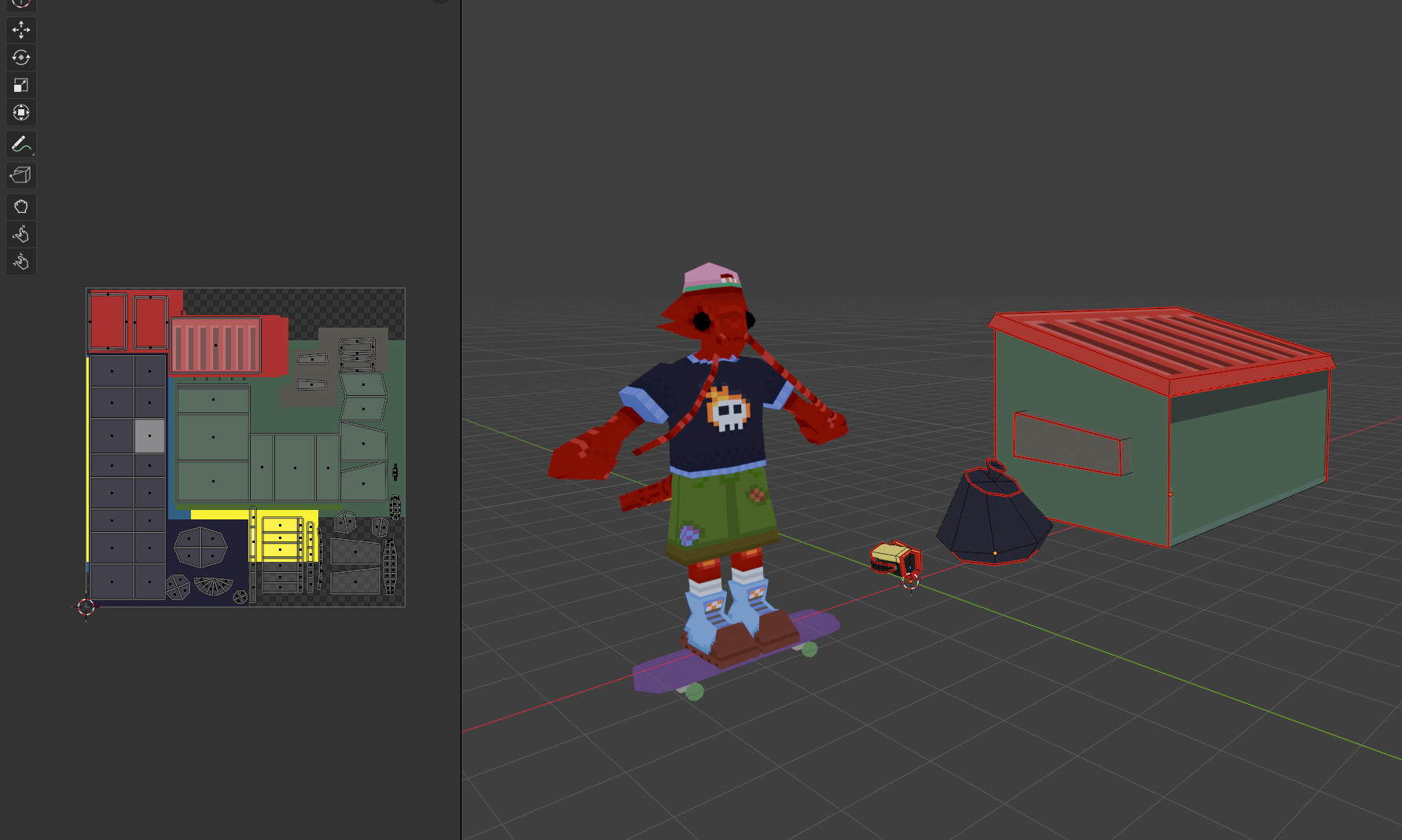The image size is (1402, 840).
Task: Choose the Transform tool in UV toolbar
Action: pos(21,112)
